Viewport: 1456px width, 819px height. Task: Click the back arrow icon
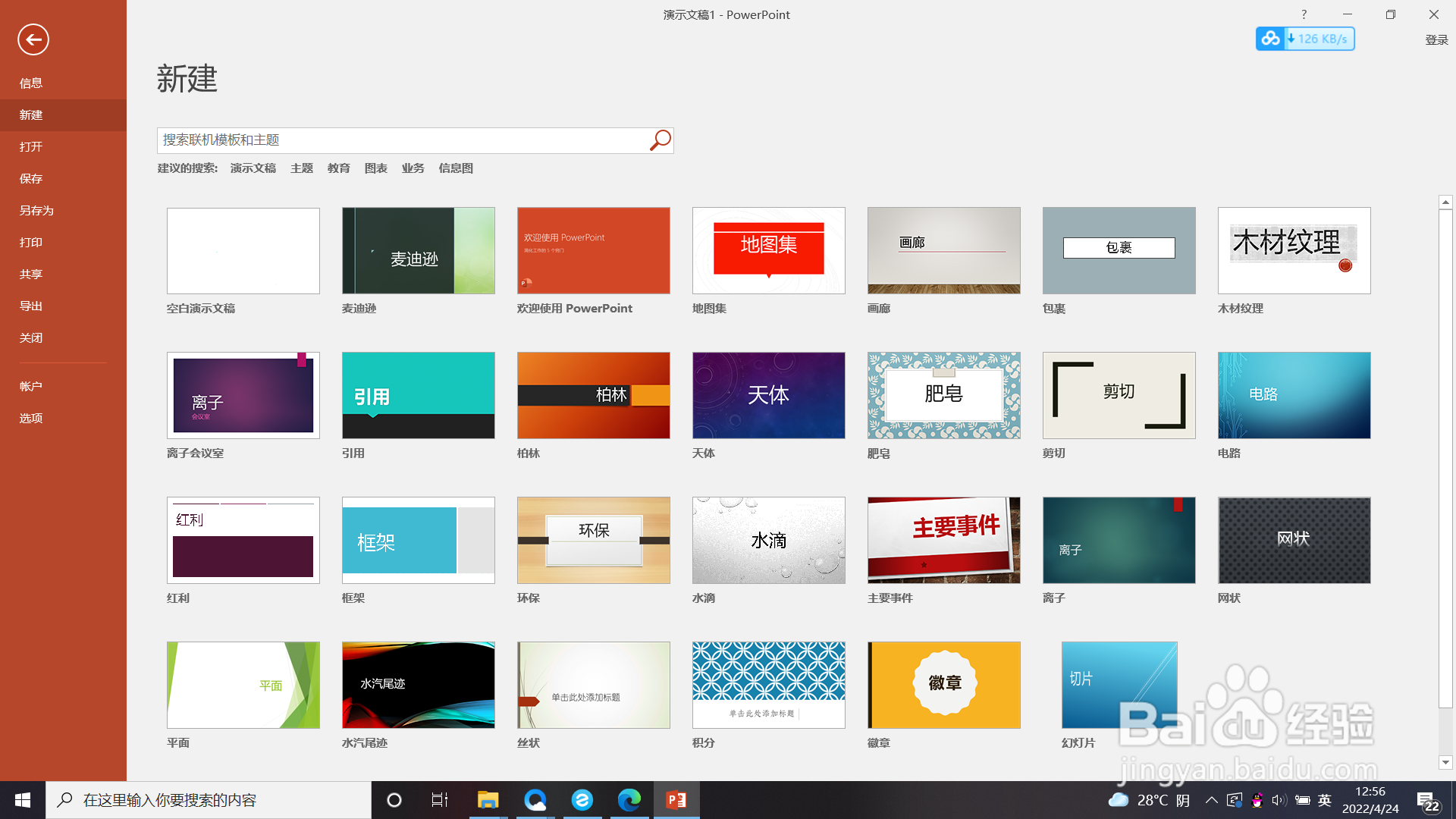pyautogui.click(x=33, y=39)
